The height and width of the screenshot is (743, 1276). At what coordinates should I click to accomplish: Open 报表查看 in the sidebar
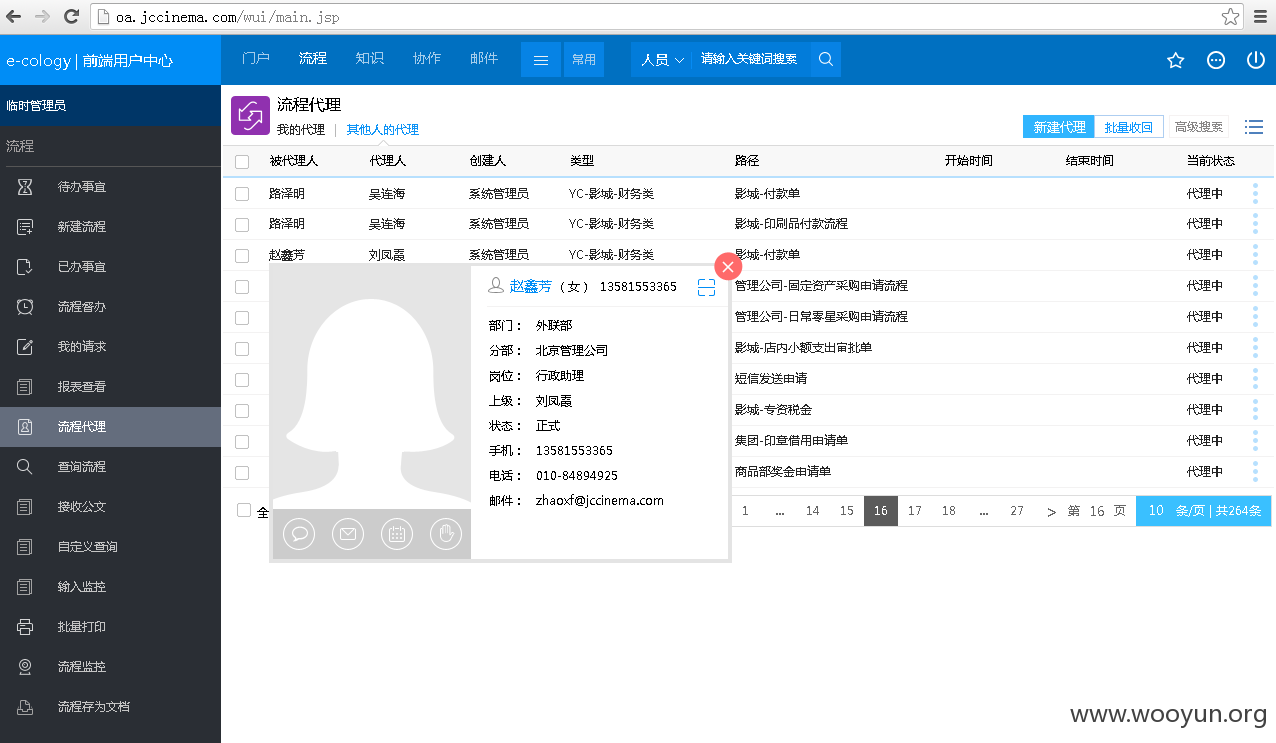[x=110, y=387]
